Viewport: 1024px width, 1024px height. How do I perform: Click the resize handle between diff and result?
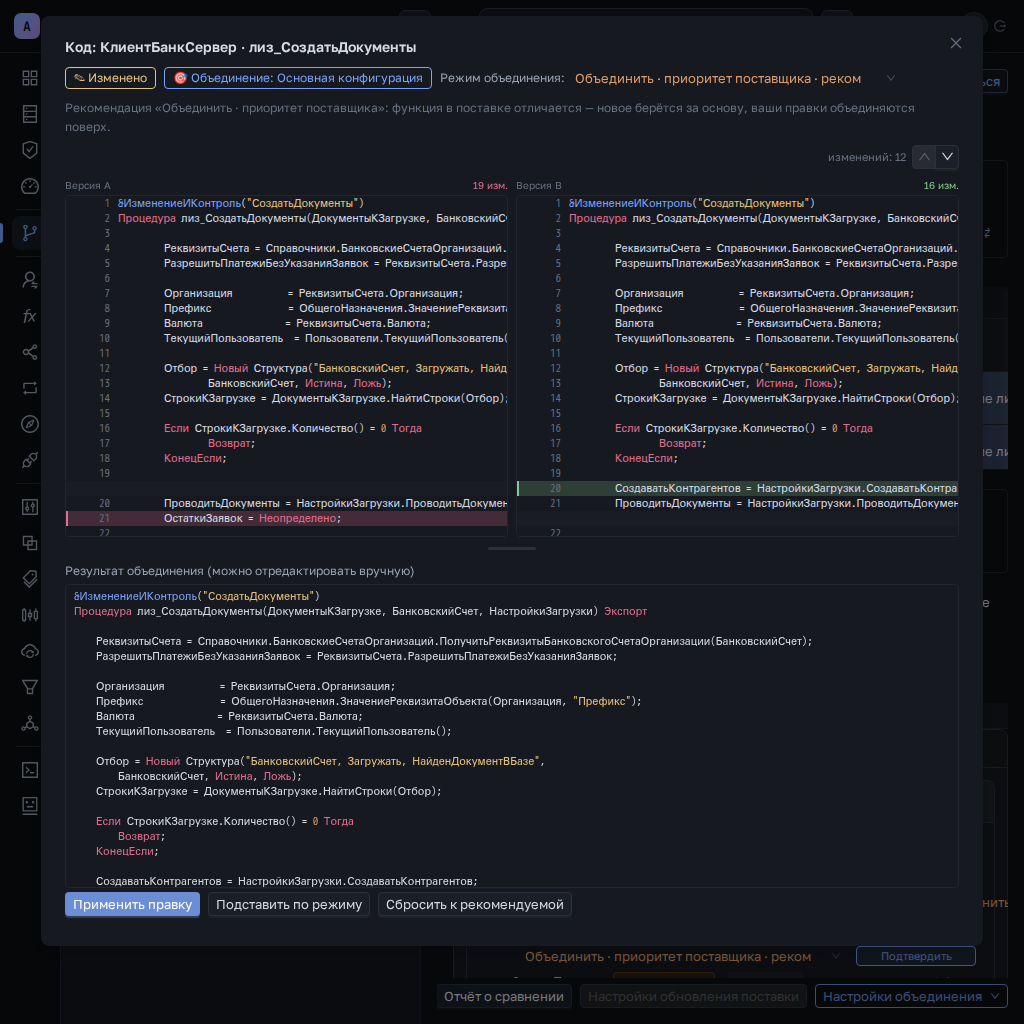[511, 549]
